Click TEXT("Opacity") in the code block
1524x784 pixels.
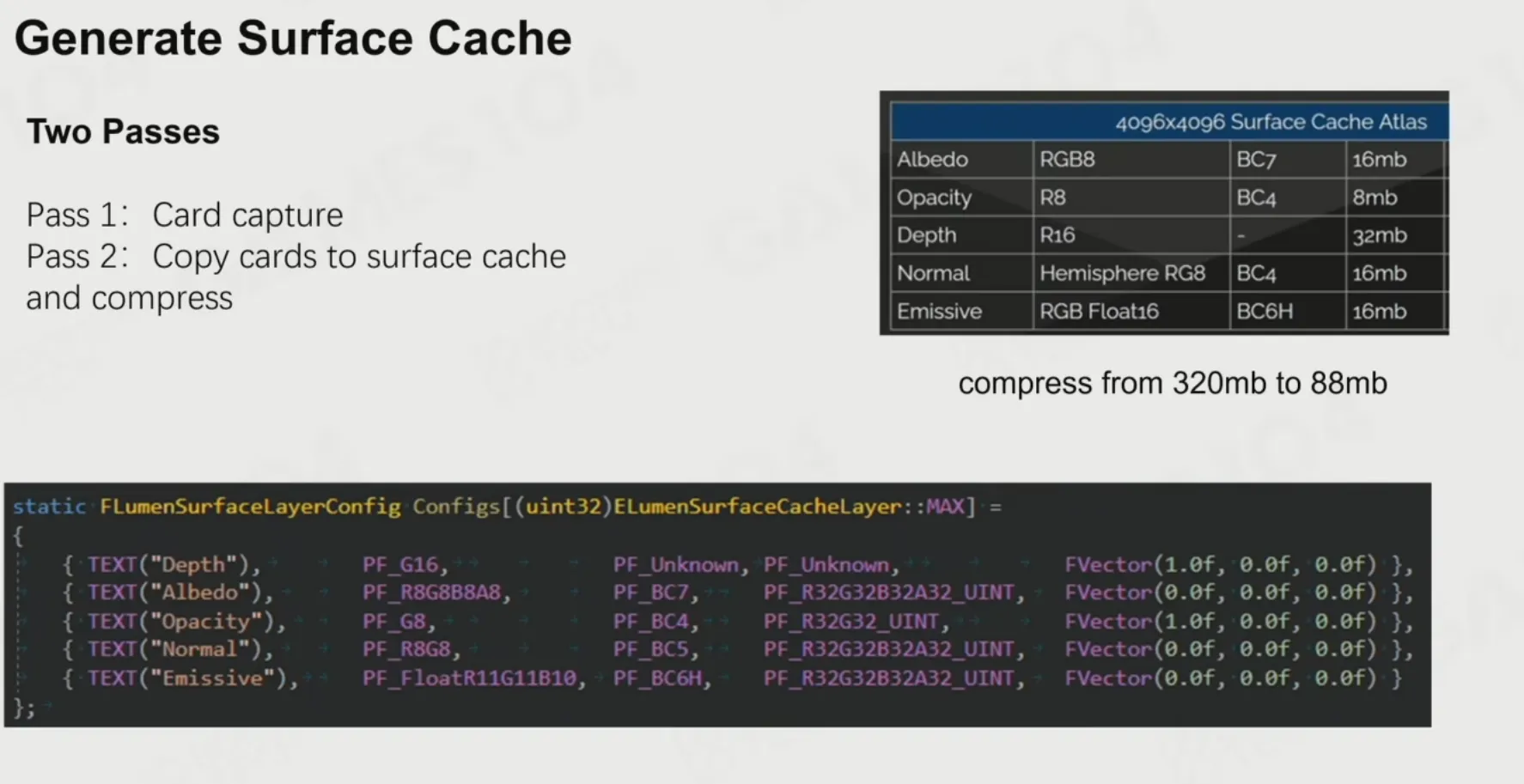tap(180, 621)
